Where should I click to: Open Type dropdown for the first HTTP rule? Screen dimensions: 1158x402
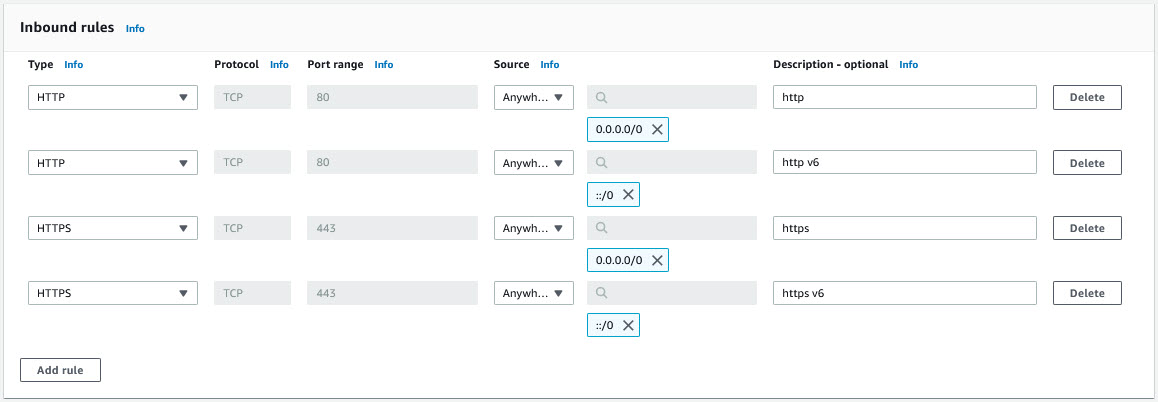(112, 98)
